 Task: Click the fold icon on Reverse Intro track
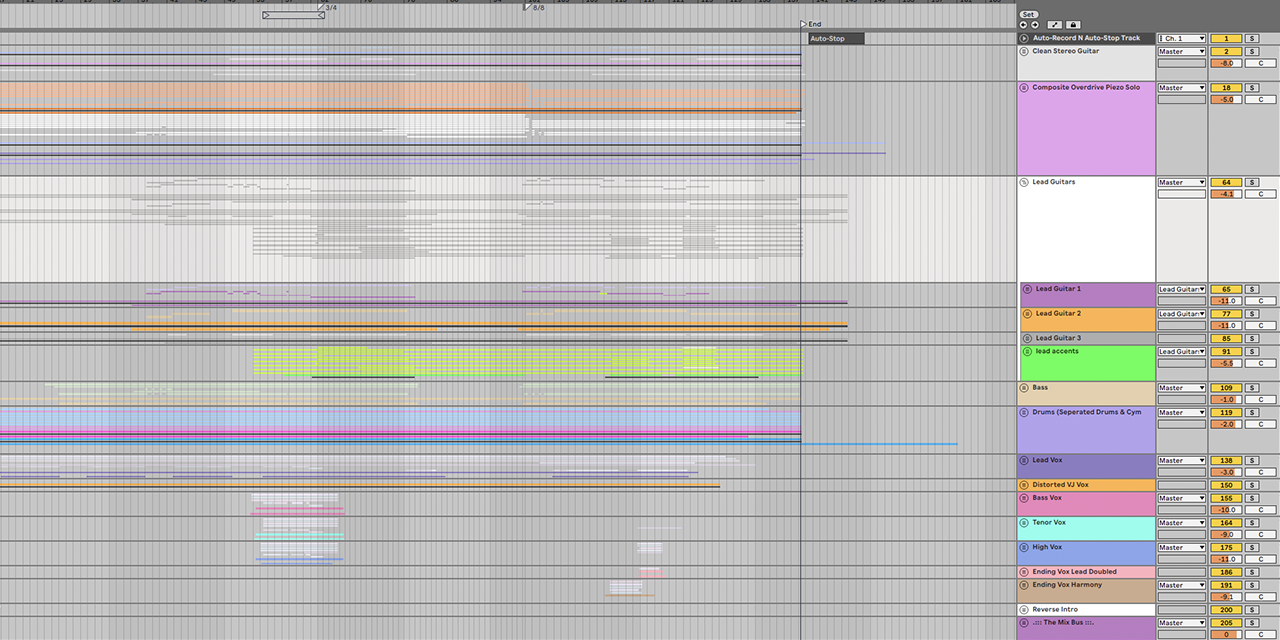pyautogui.click(x=1023, y=609)
